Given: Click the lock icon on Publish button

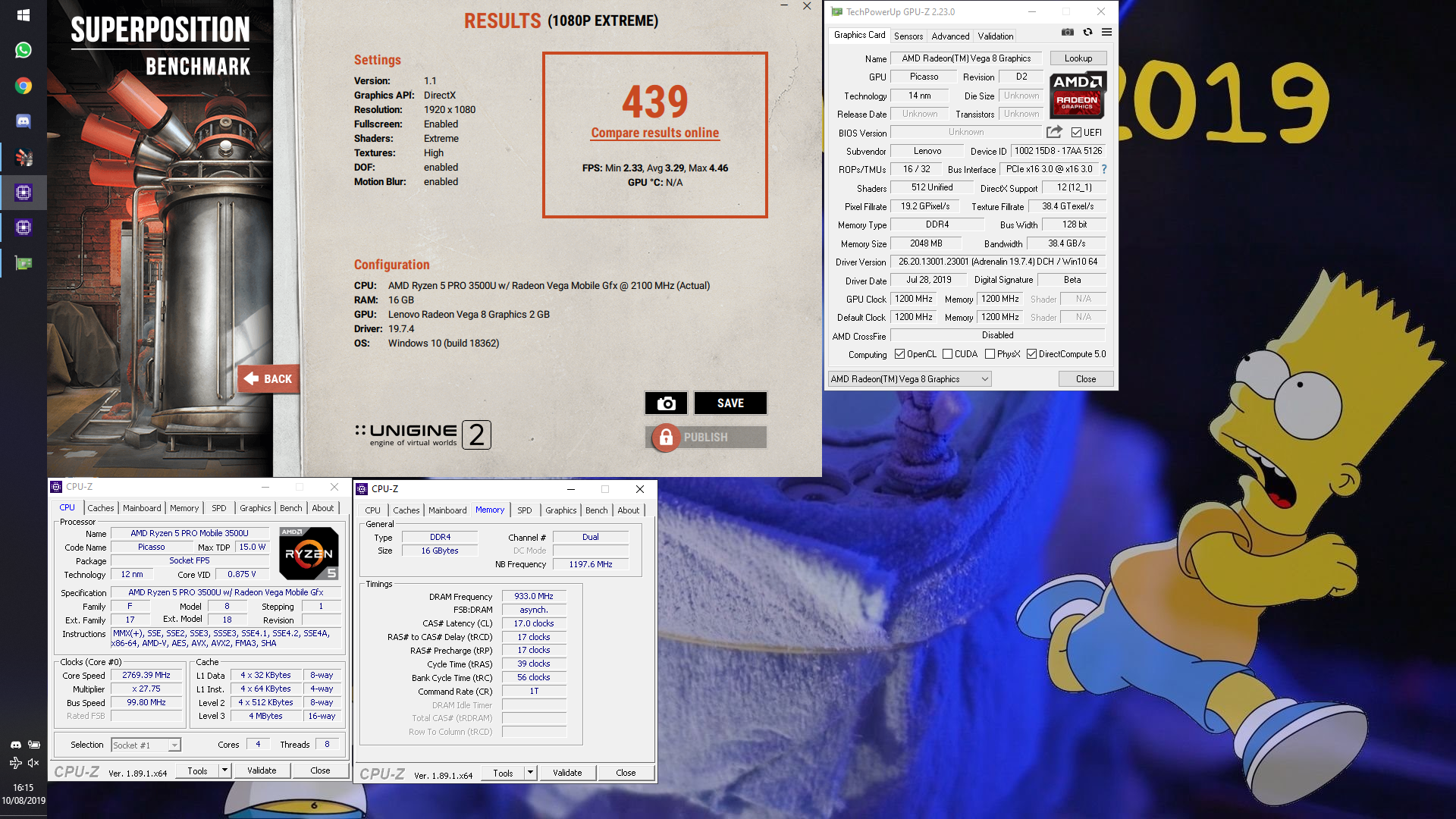Looking at the screenshot, I should pyautogui.click(x=666, y=438).
